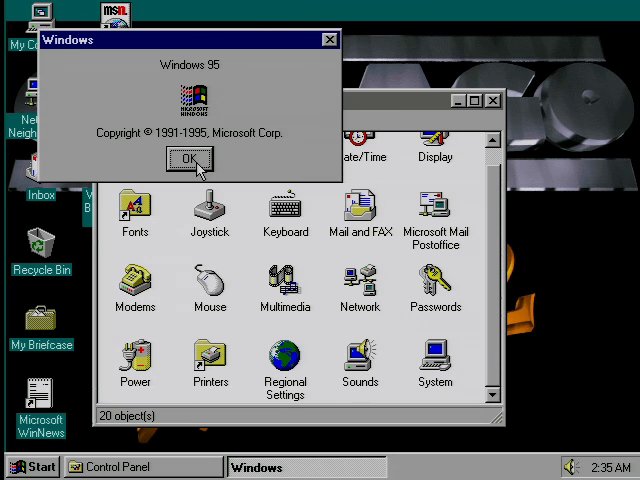Open the Start menu
This screenshot has height=480, width=640.
[33, 467]
